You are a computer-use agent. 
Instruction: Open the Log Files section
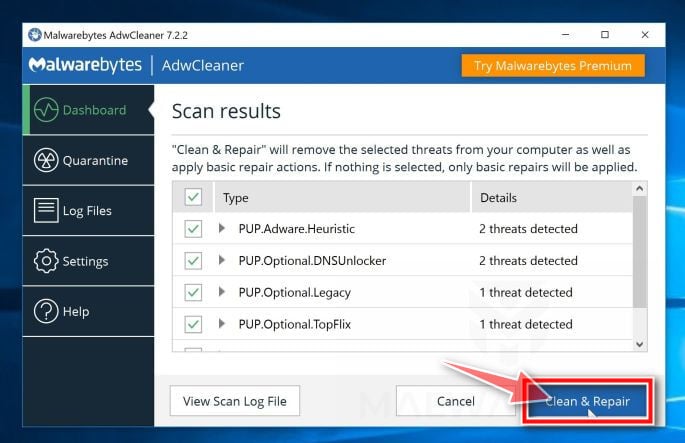click(x=88, y=211)
